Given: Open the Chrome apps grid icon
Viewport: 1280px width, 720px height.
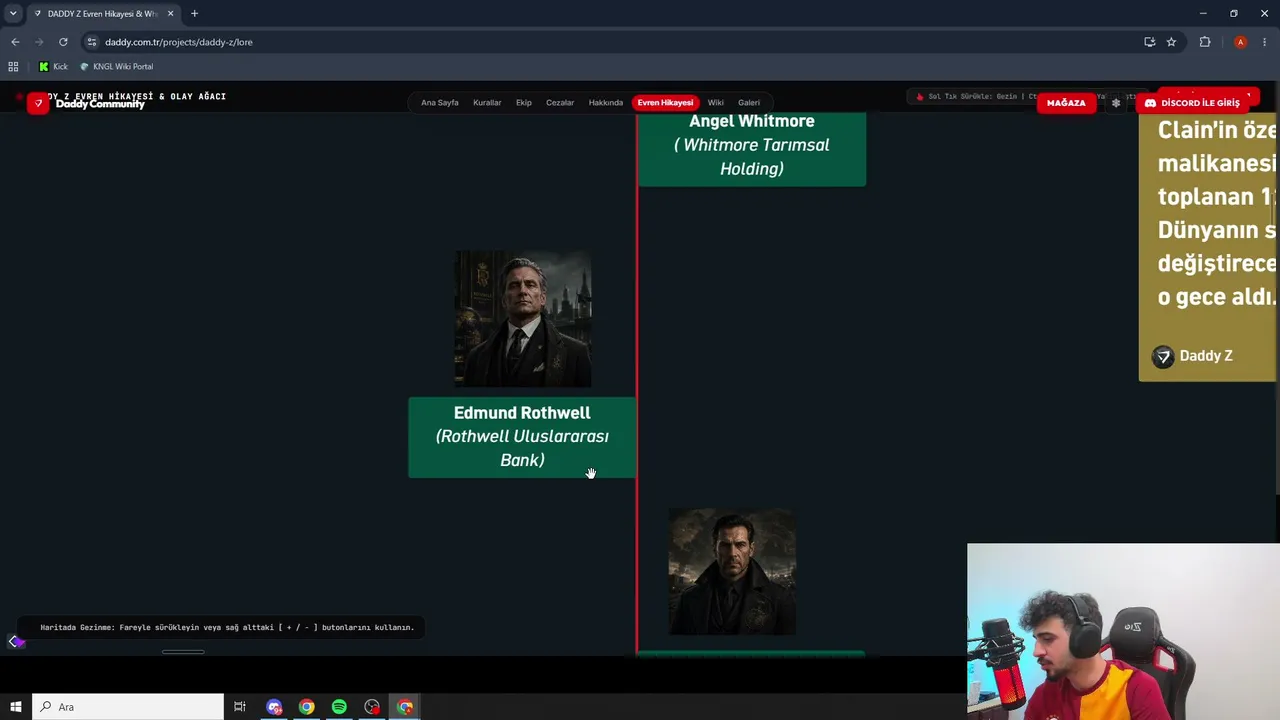Looking at the screenshot, I should [13, 67].
